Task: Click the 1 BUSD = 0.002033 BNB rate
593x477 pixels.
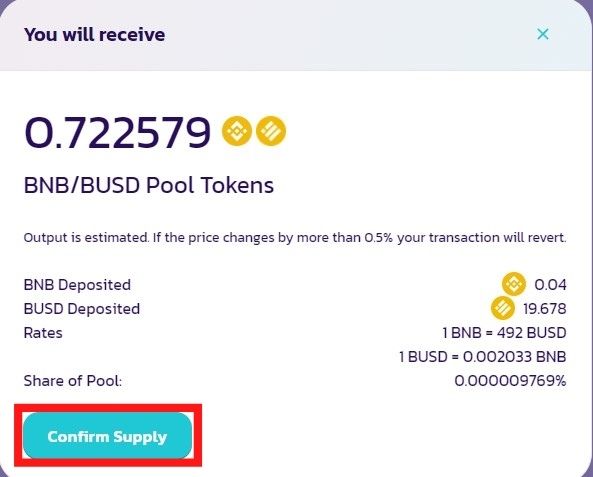Action: [483, 357]
